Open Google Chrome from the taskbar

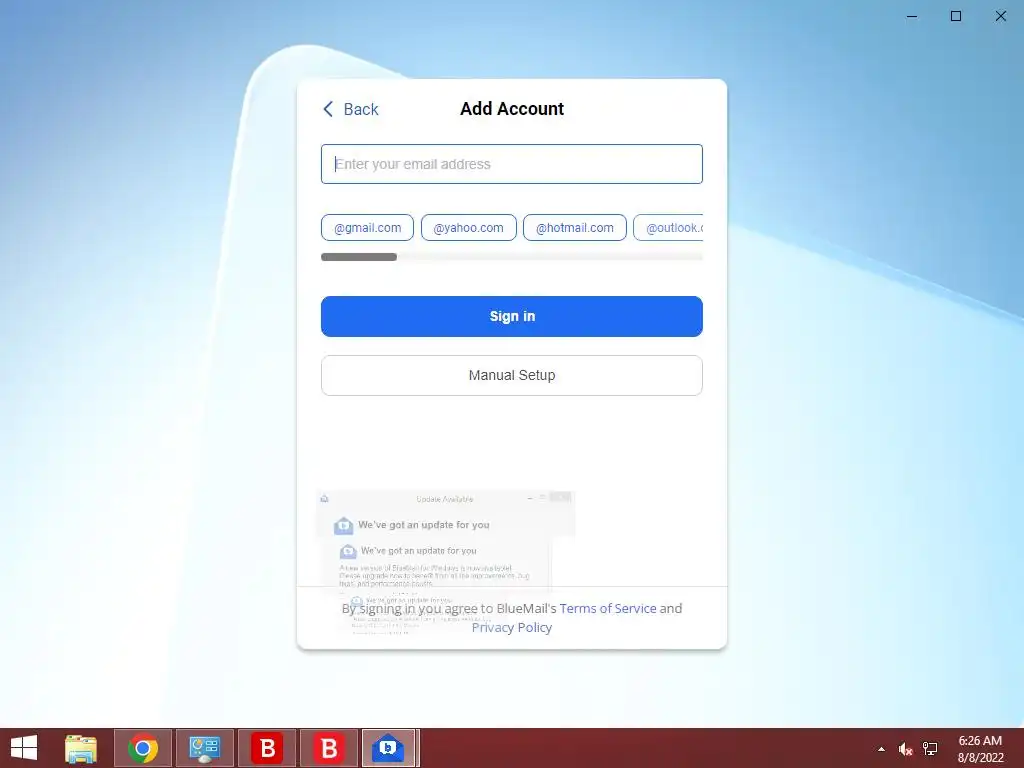pyautogui.click(x=143, y=748)
